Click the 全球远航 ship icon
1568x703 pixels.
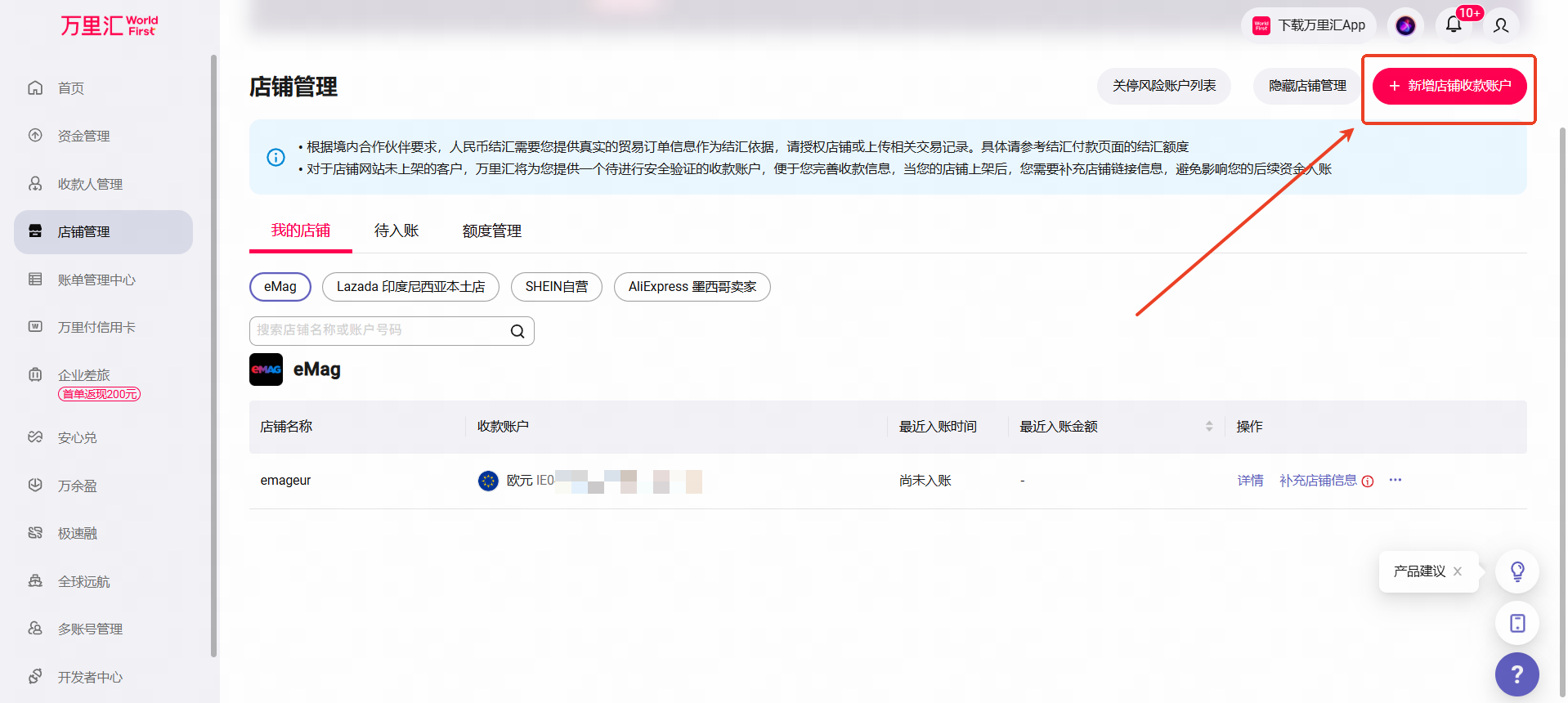(35, 581)
